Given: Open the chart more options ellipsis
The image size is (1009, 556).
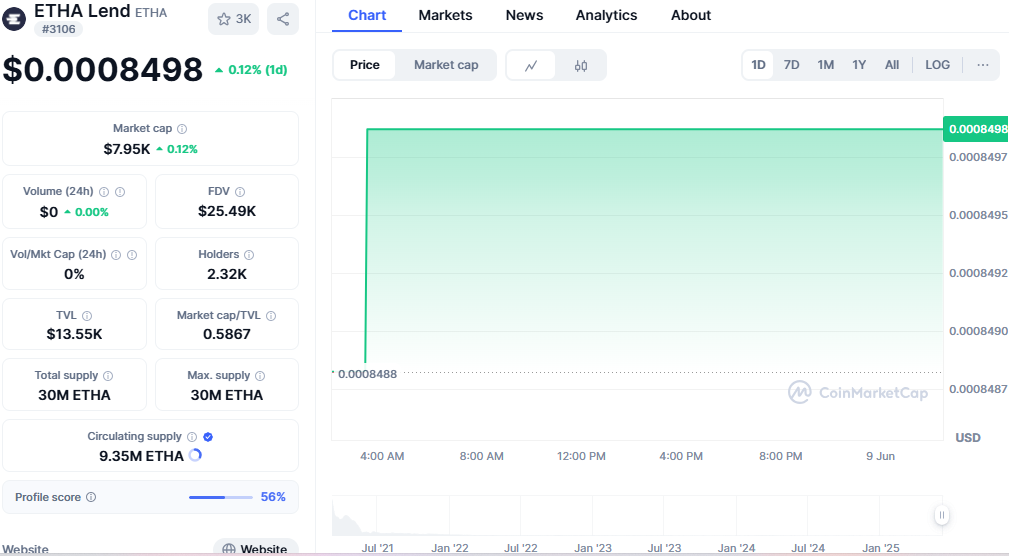Looking at the screenshot, I should (983, 65).
